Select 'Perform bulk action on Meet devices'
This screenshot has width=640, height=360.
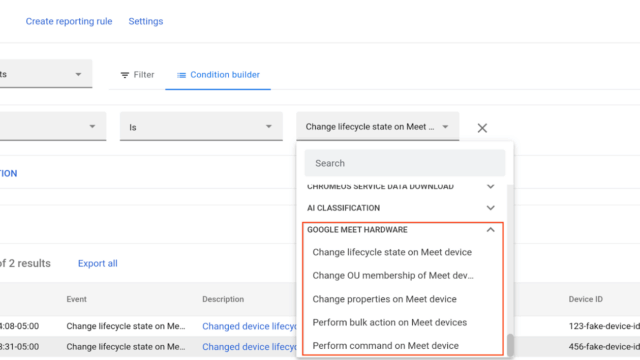[390, 322]
